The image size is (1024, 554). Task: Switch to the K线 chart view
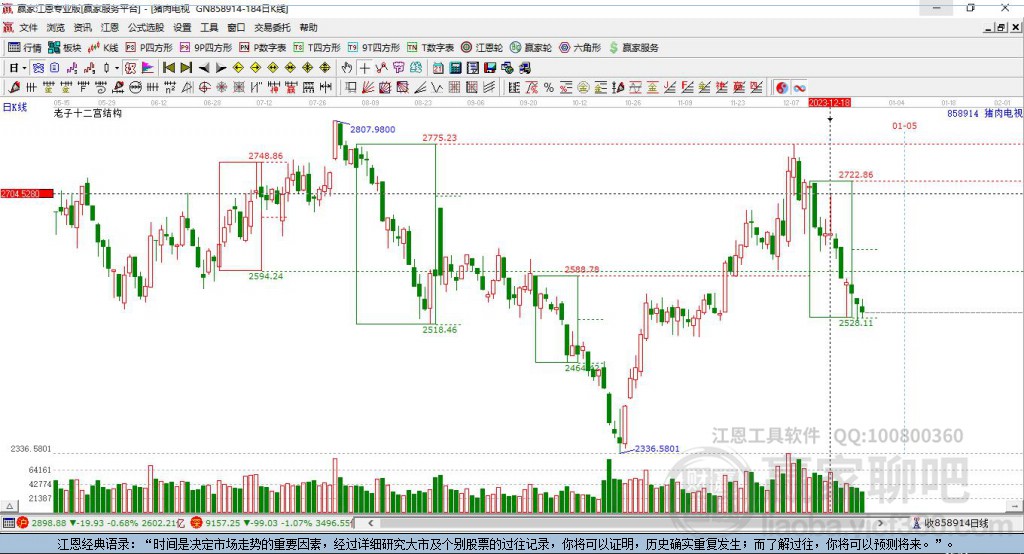pyautogui.click(x=103, y=48)
